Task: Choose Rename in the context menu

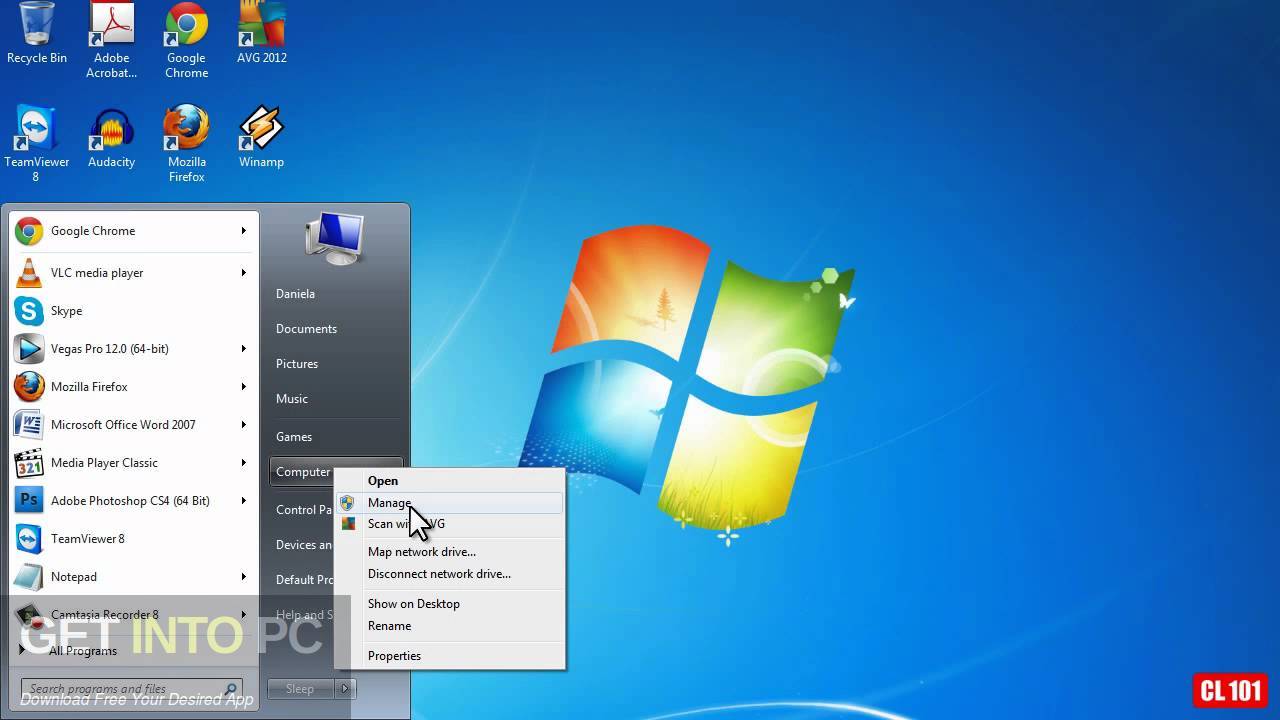Action: point(450,626)
